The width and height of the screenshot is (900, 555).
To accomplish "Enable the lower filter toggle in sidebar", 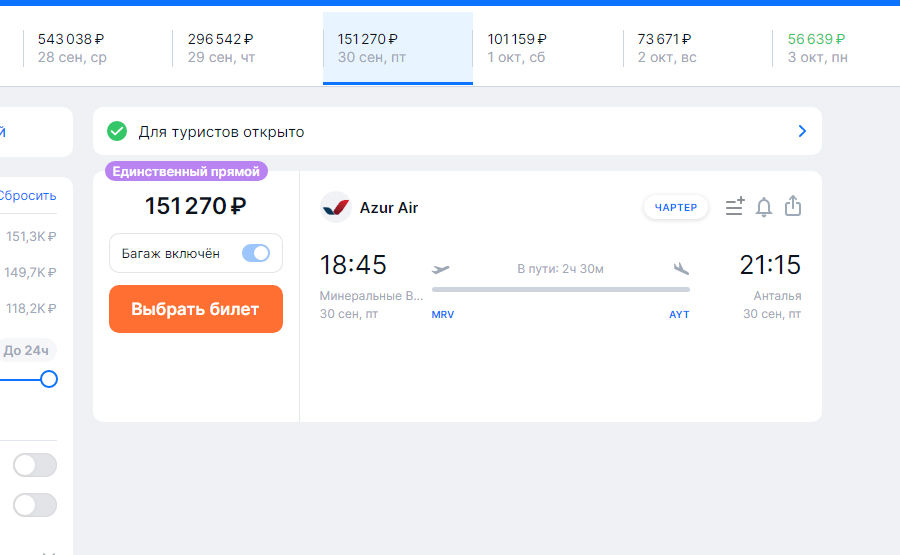I will [x=35, y=505].
